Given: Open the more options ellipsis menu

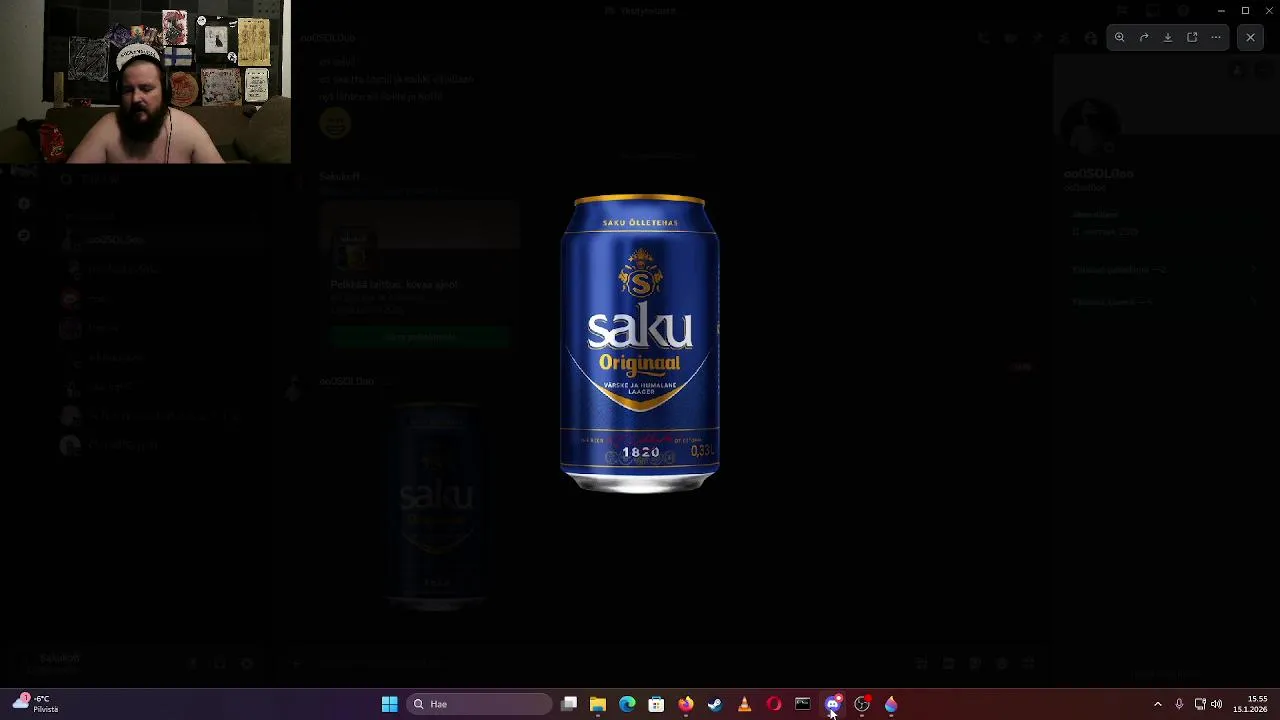Looking at the screenshot, I should (1216, 37).
